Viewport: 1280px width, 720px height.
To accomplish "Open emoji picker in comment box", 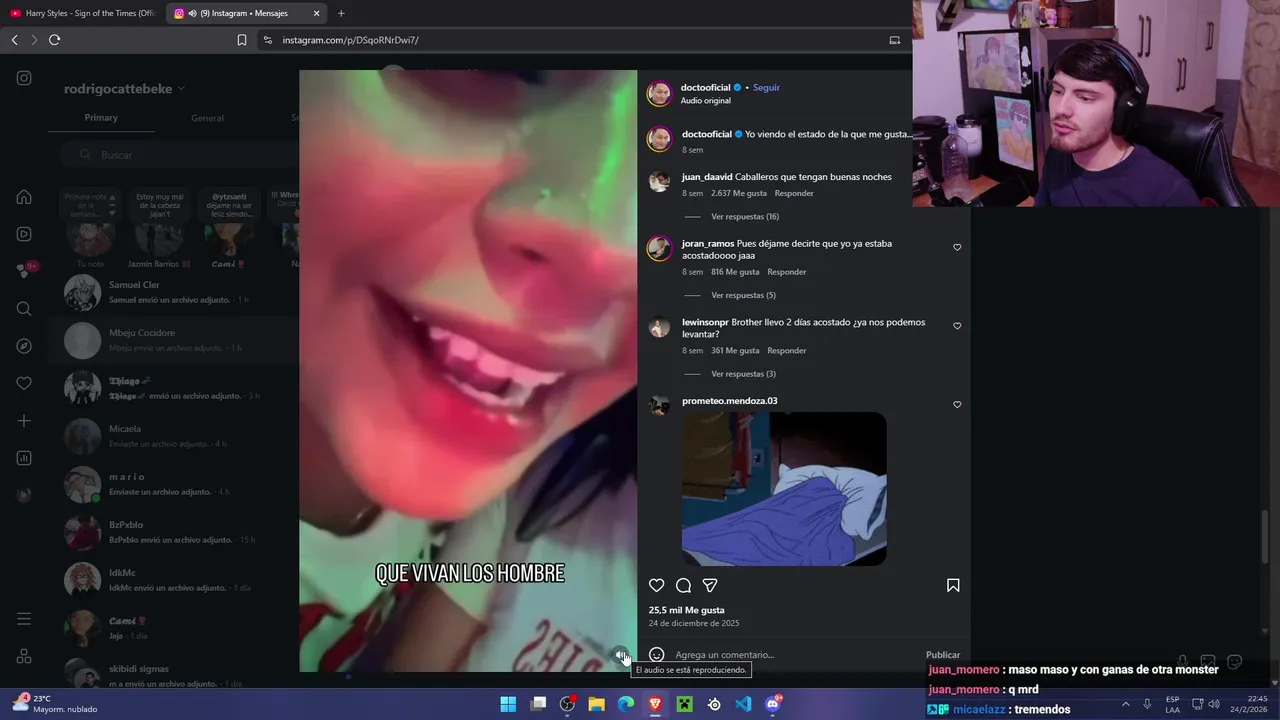I will [657, 655].
